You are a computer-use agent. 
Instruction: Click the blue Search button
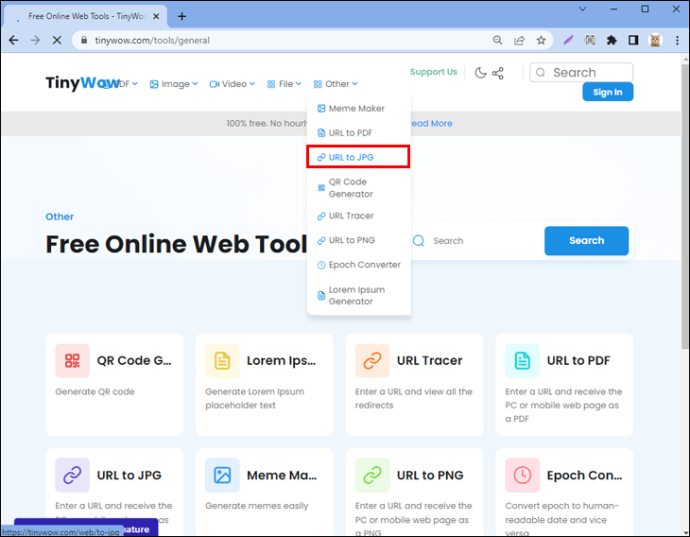(586, 241)
